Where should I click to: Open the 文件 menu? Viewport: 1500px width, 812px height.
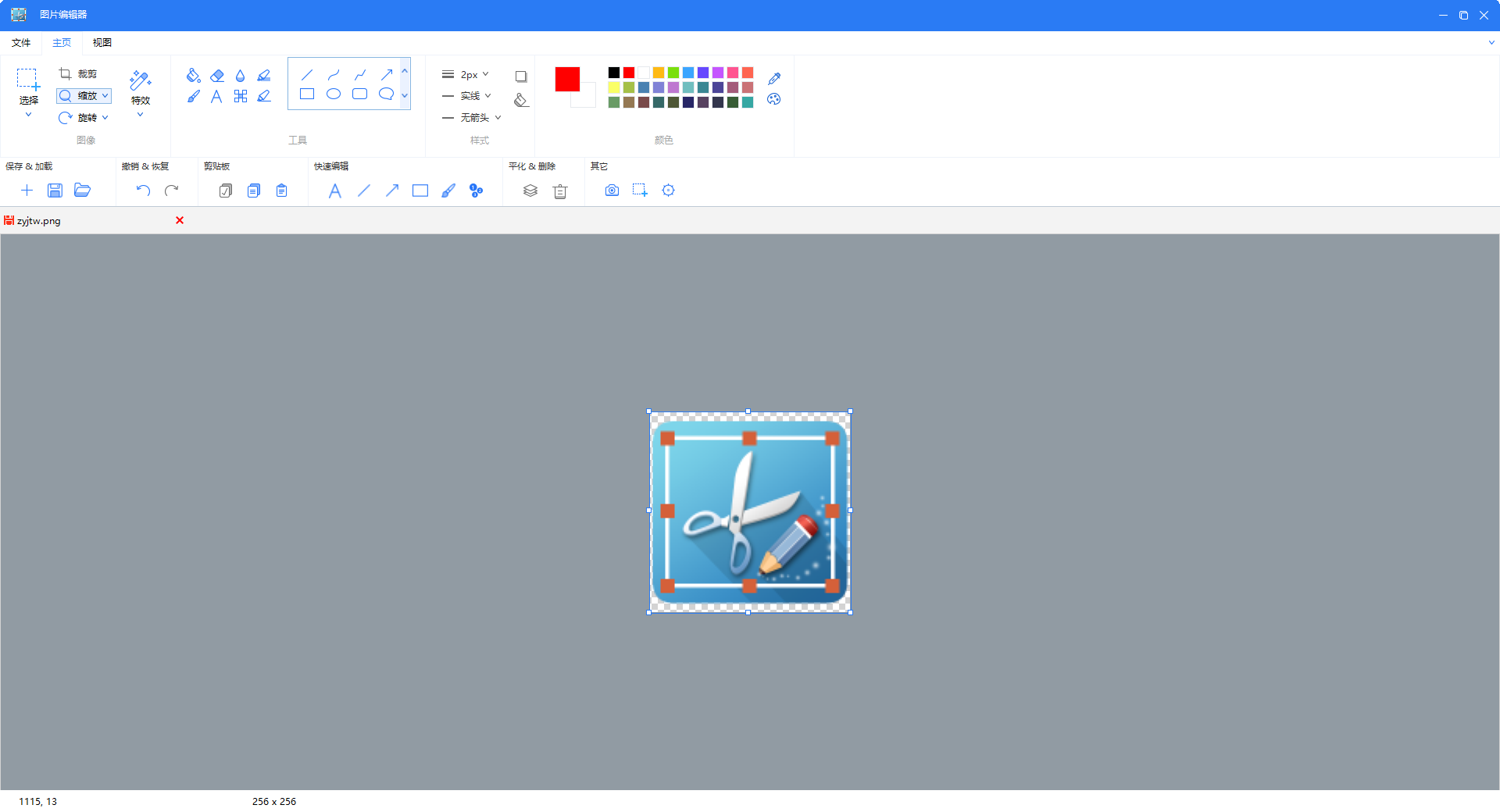coord(21,43)
